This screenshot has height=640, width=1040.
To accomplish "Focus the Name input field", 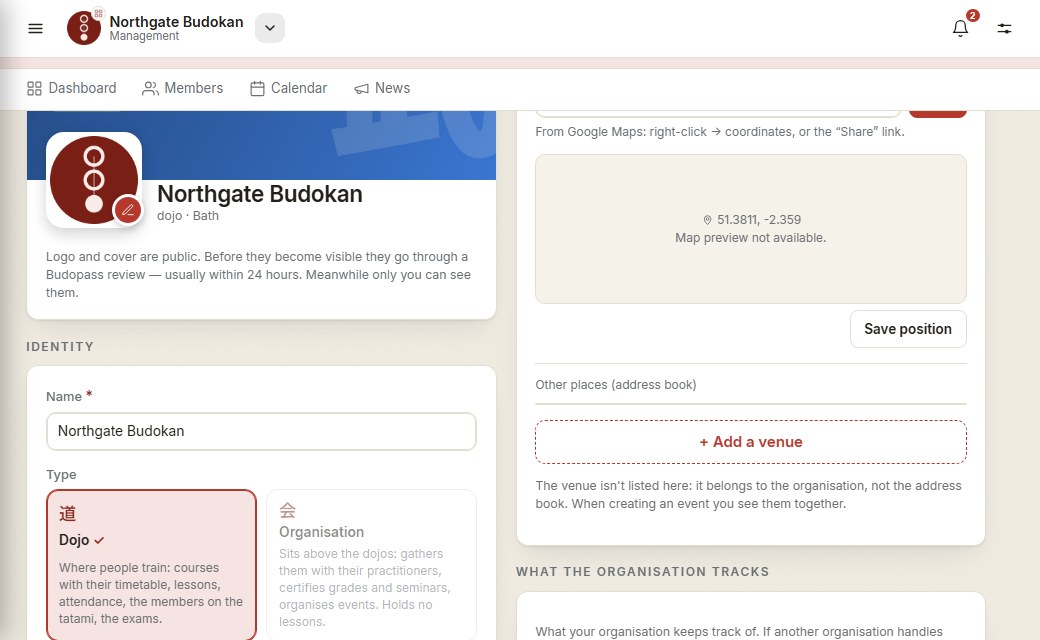I will click(261, 431).
